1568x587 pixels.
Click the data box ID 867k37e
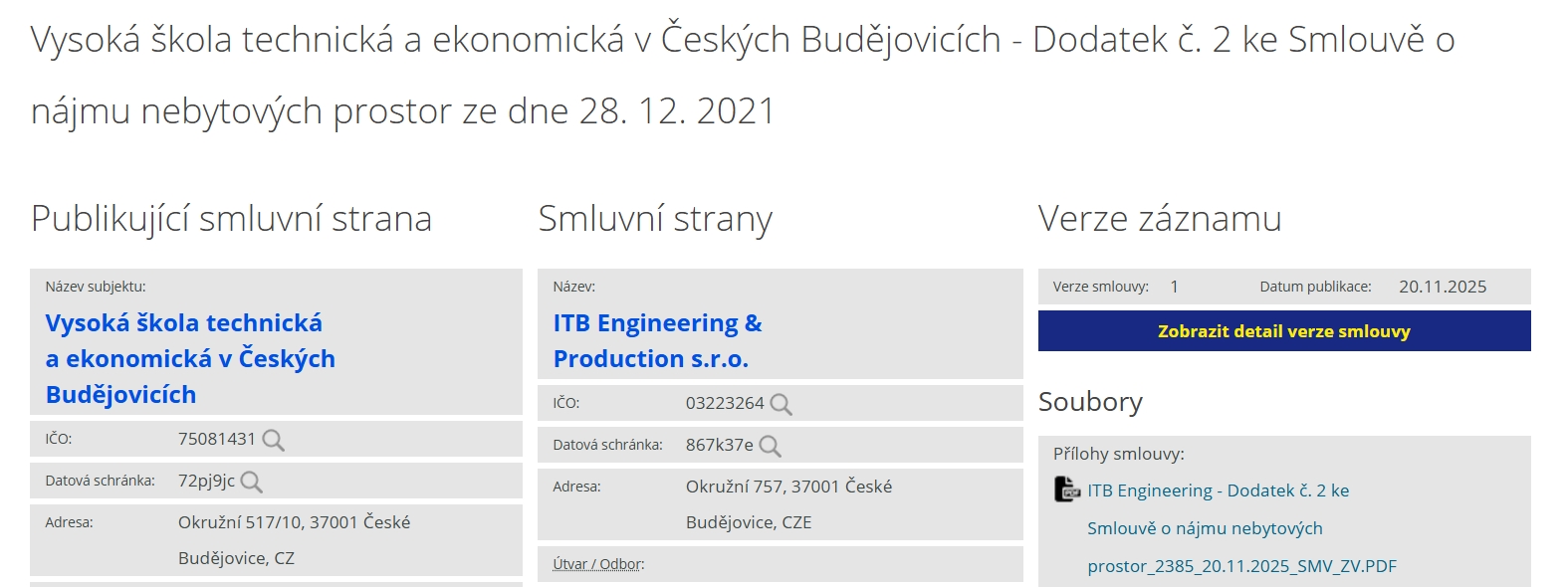click(719, 445)
